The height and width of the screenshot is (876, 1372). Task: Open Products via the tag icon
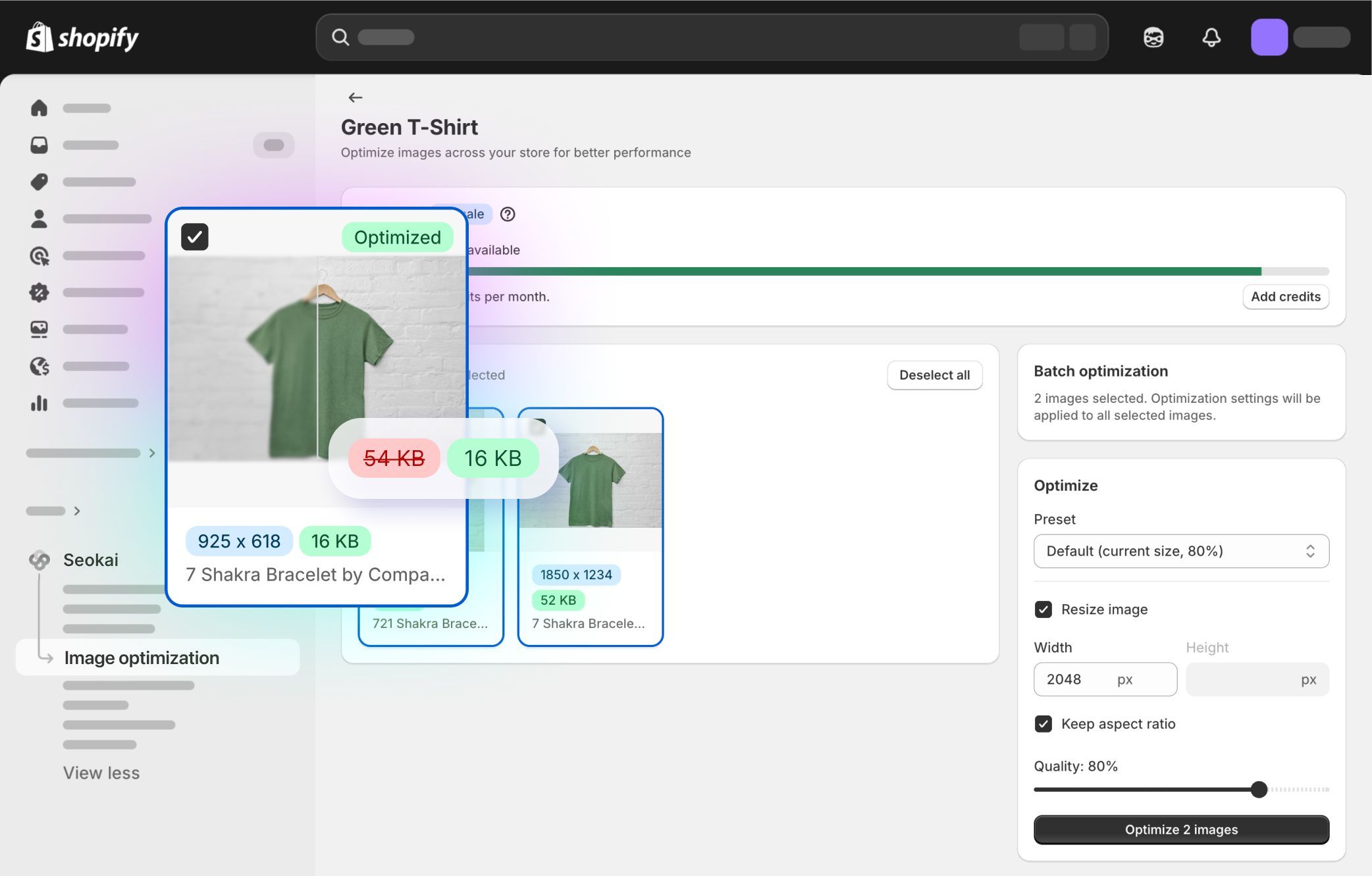click(39, 182)
